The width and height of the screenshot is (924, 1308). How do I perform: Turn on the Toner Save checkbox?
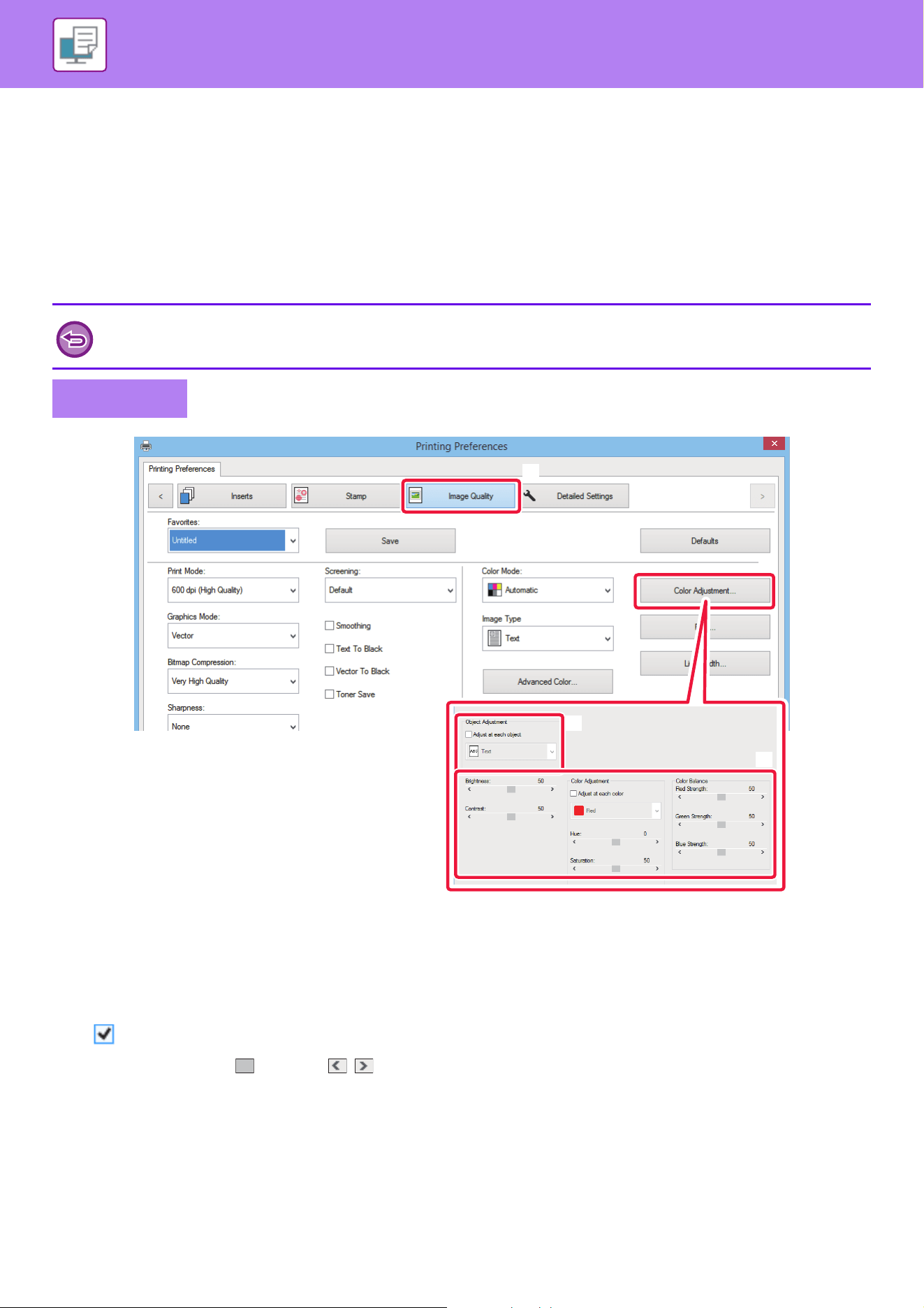(330, 694)
